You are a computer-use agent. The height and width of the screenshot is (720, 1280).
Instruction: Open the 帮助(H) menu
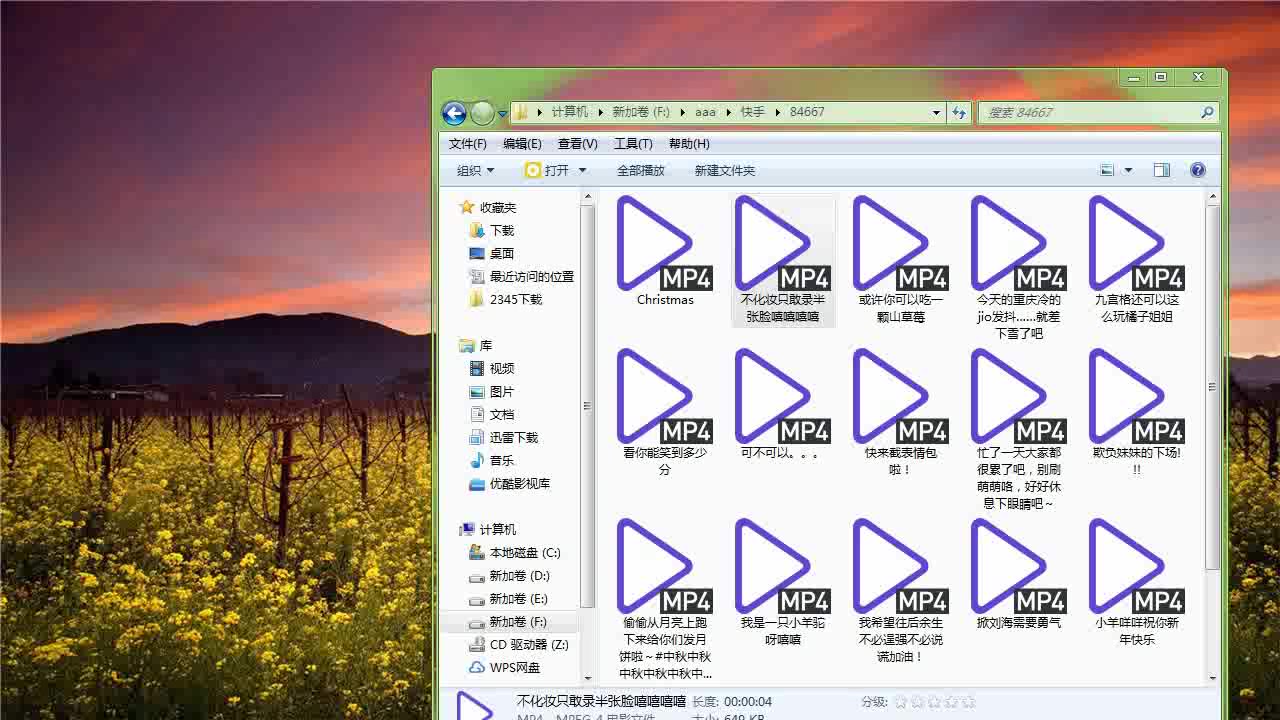[x=689, y=144]
